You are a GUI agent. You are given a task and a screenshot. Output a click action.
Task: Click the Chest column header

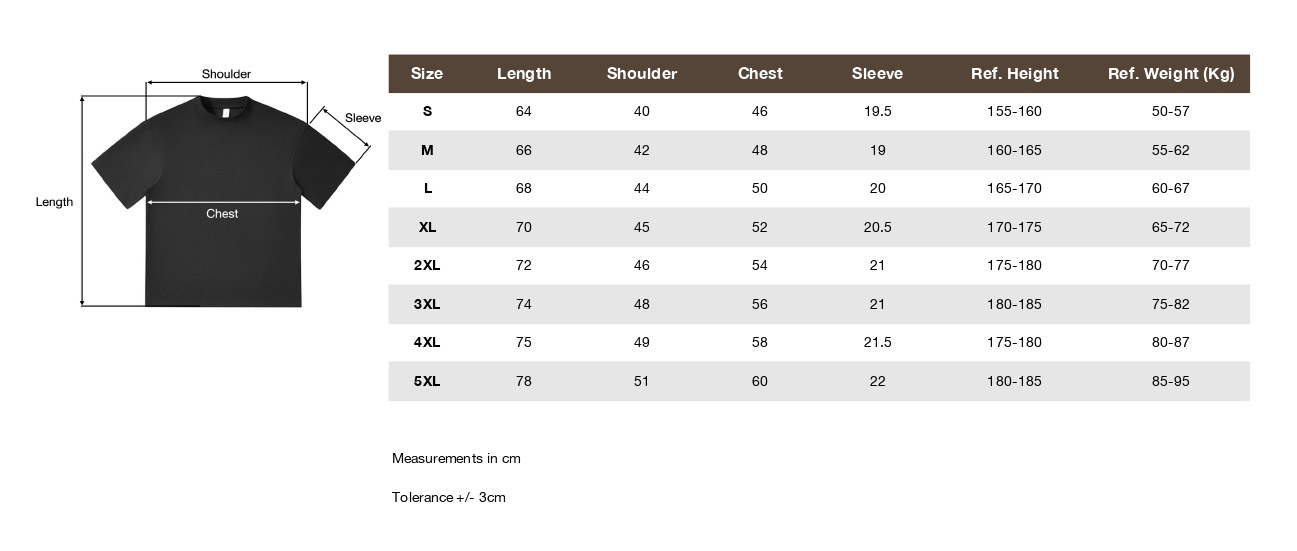click(x=760, y=74)
